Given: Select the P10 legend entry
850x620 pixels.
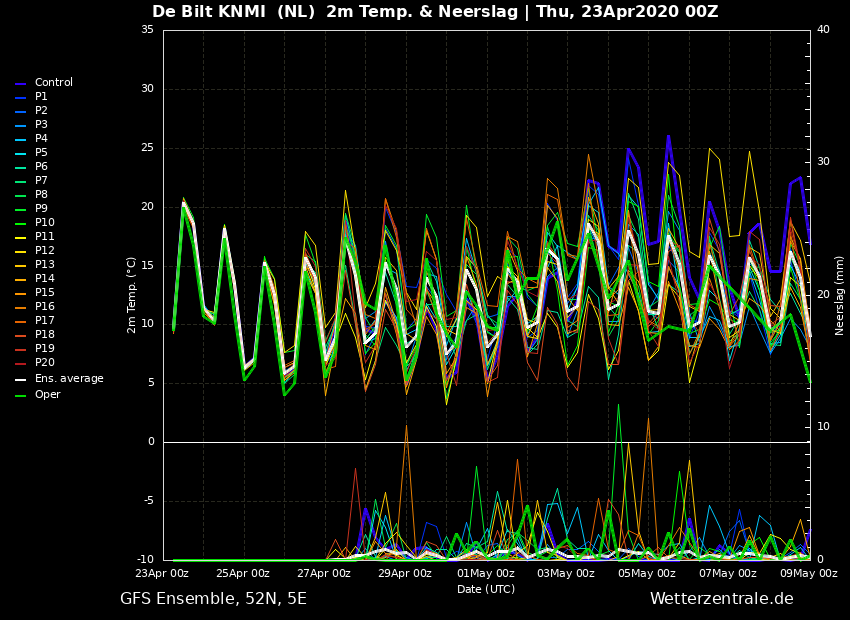Looking at the screenshot, I should click(x=44, y=223).
